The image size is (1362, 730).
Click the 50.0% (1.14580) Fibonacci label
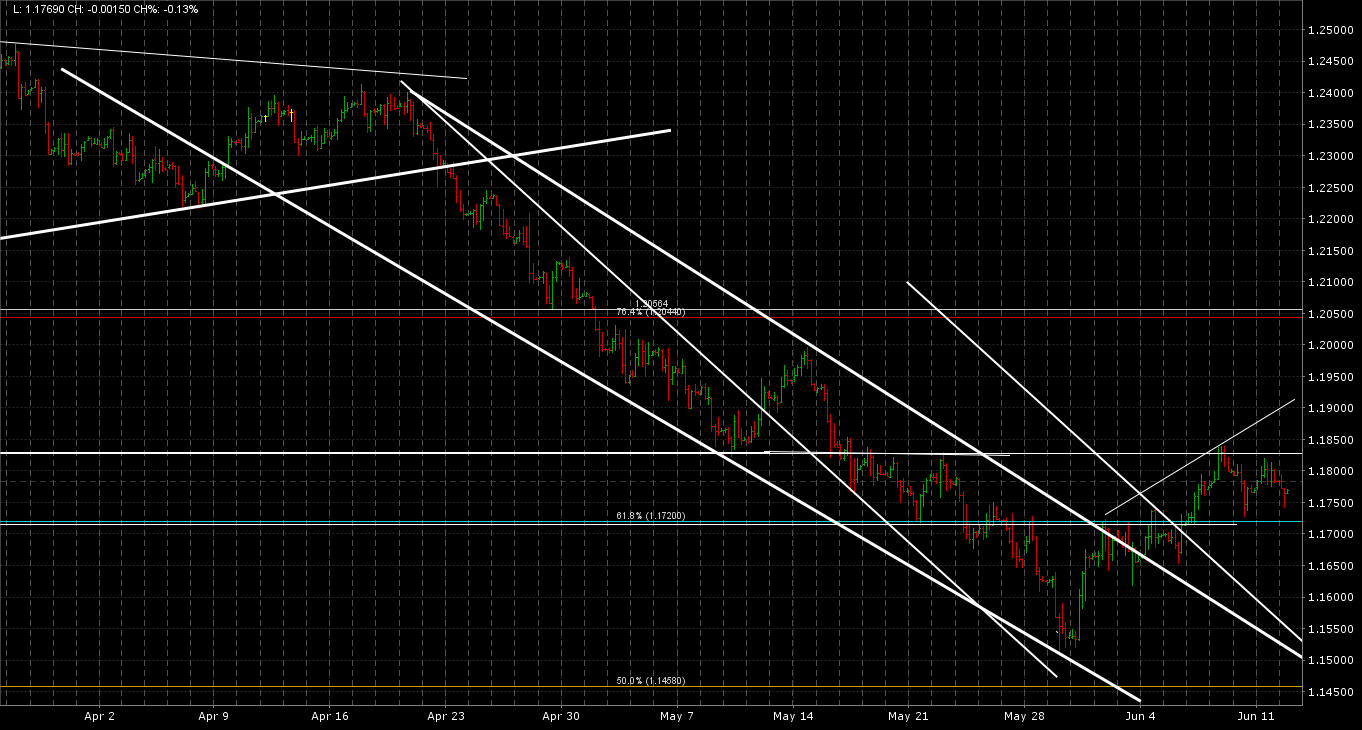point(650,681)
